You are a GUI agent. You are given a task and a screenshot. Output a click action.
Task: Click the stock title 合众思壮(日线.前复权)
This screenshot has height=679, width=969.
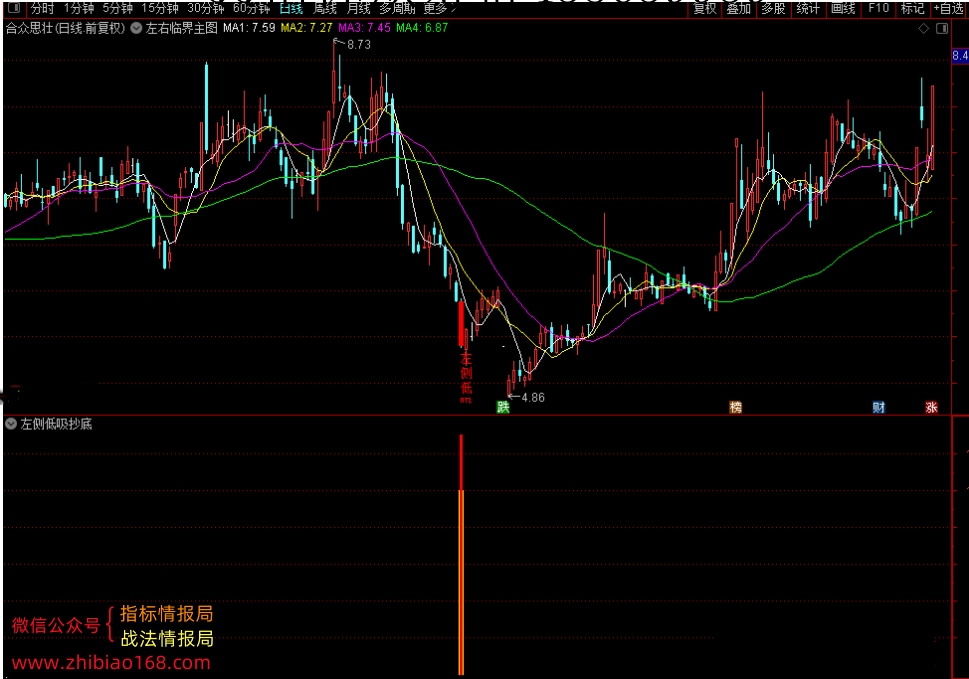tap(66, 28)
